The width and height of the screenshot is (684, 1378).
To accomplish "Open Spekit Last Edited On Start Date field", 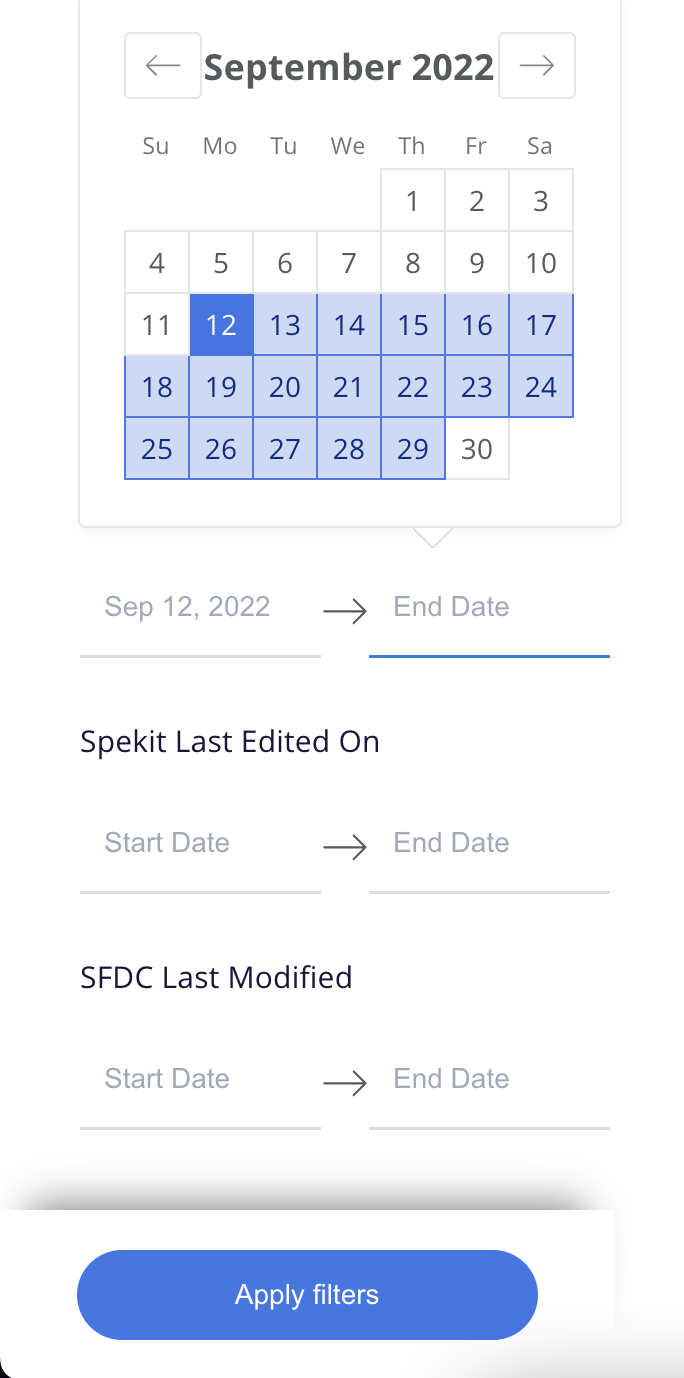I will [x=200, y=843].
